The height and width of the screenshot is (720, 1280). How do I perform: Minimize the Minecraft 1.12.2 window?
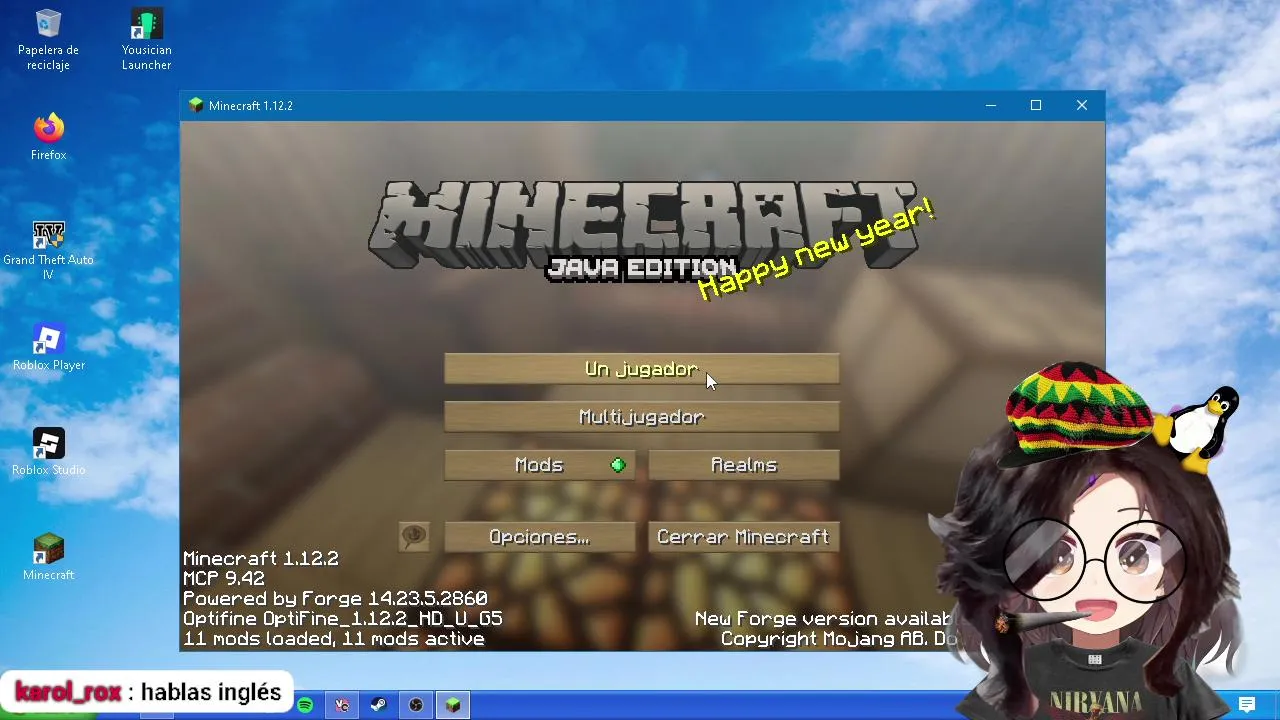pyautogui.click(x=990, y=105)
